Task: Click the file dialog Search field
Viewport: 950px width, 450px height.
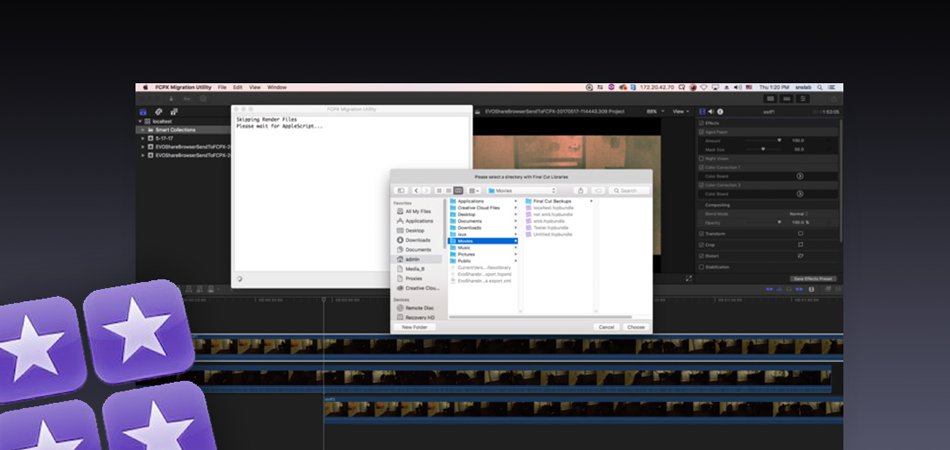Action: coord(629,191)
